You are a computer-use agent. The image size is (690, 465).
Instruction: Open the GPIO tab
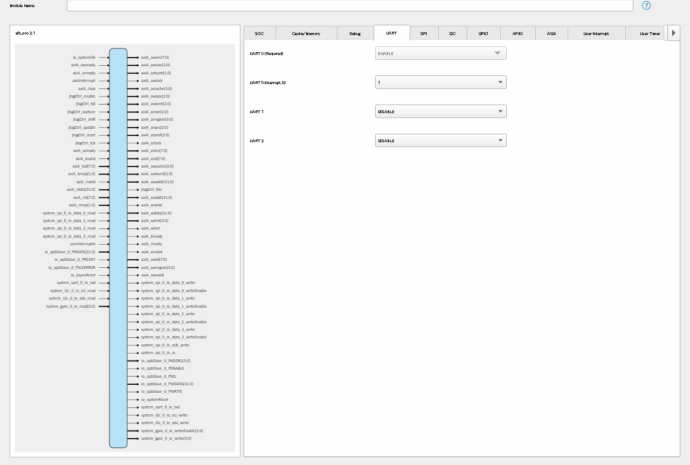[485, 33]
